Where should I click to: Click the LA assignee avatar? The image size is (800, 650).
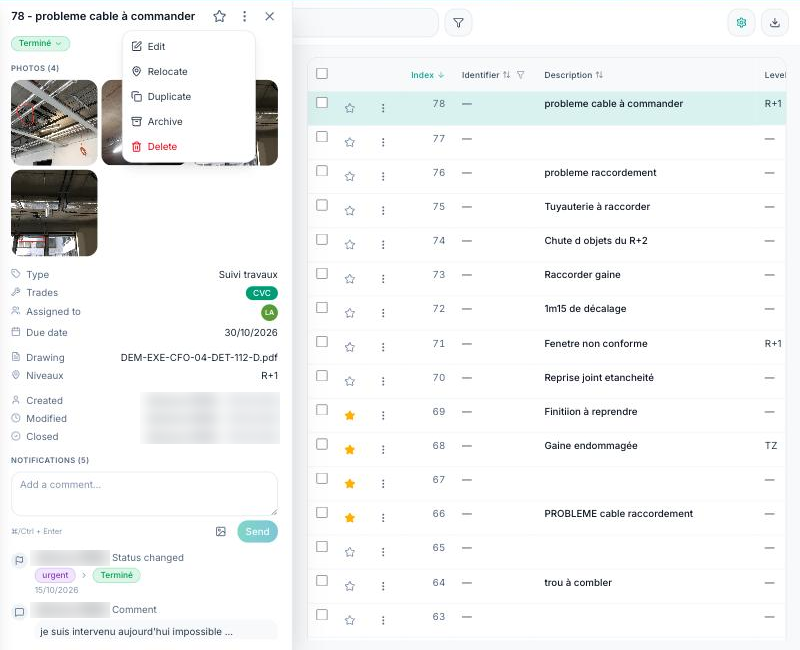269,312
